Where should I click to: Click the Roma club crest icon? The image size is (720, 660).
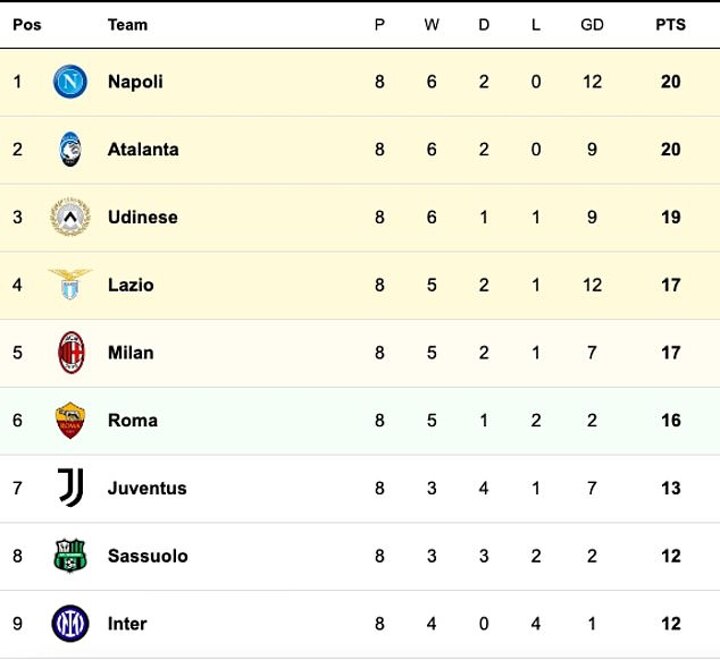coord(70,420)
